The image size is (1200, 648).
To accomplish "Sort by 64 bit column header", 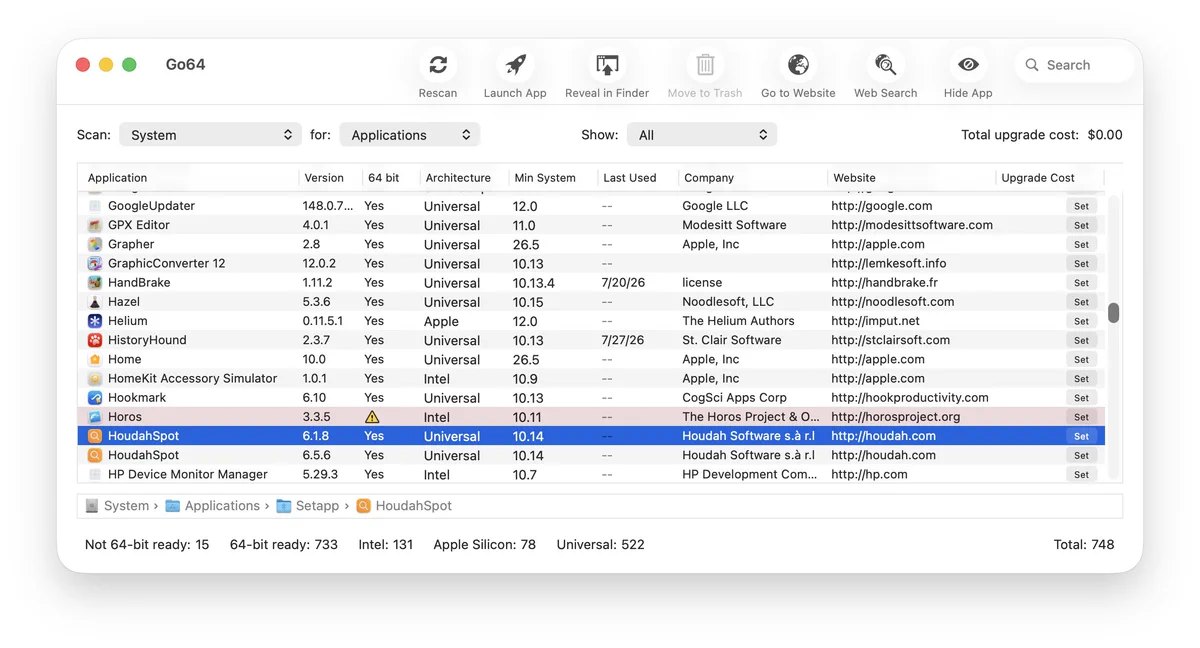I will pyautogui.click(x=390, y=178).
